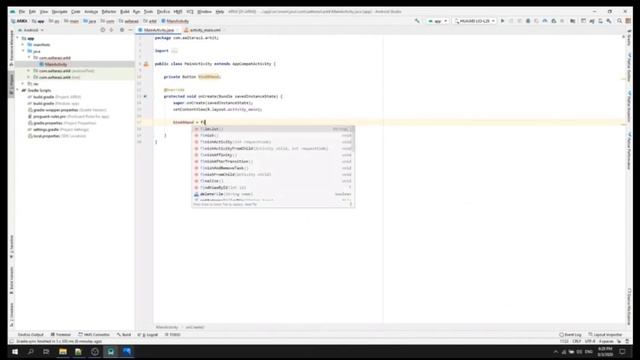The width and height of the screenshot is (640, 360).
Task: Open the File menu
Action: coord(22,12)
